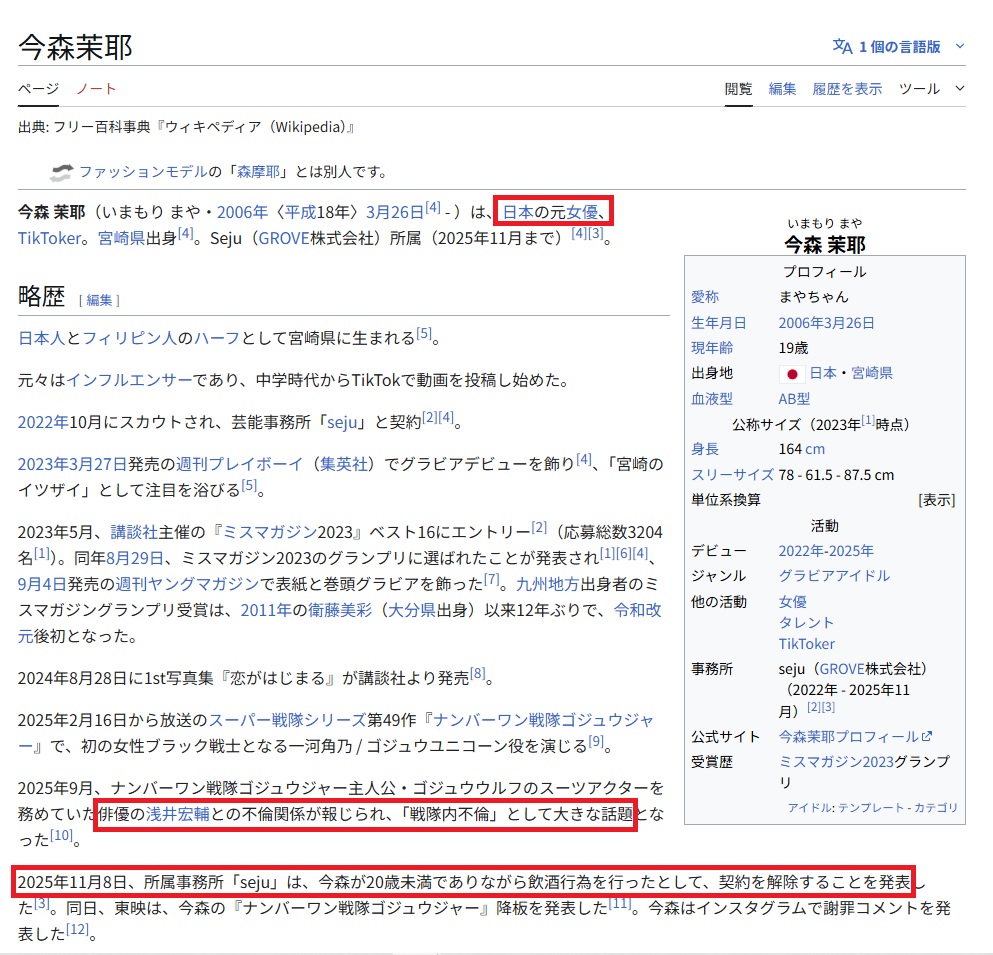The image size is (993, 955).
Task: Toggle [表示] for 単位系換算 in infobox
Action: [936, 500]
